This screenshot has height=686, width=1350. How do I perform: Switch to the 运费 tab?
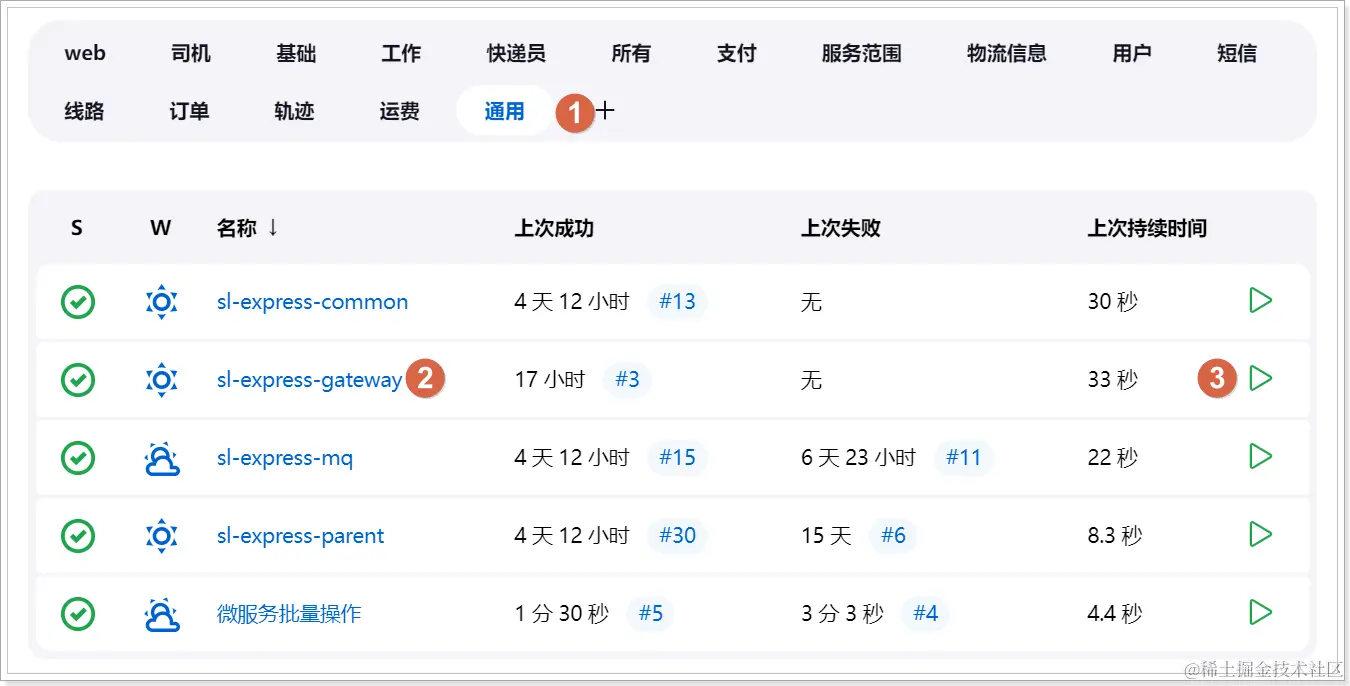click(x=399, y=111)
